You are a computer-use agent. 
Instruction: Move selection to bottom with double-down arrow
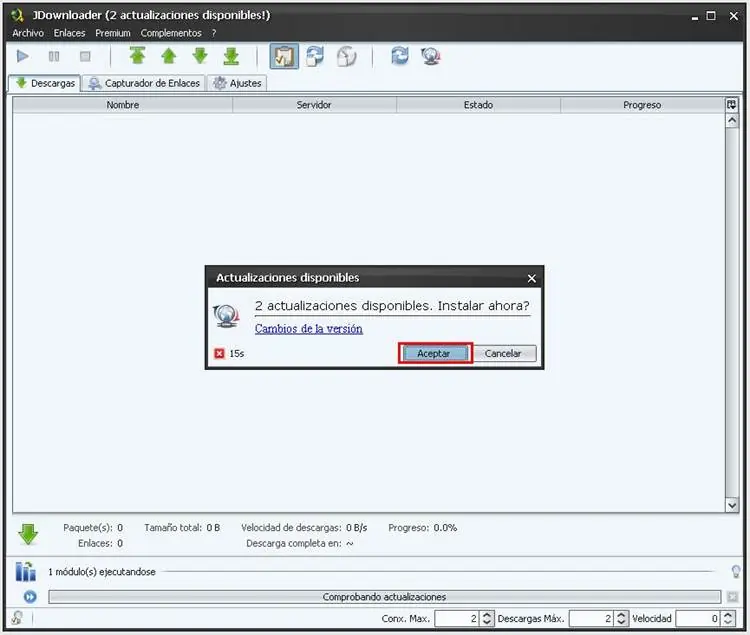232,56
